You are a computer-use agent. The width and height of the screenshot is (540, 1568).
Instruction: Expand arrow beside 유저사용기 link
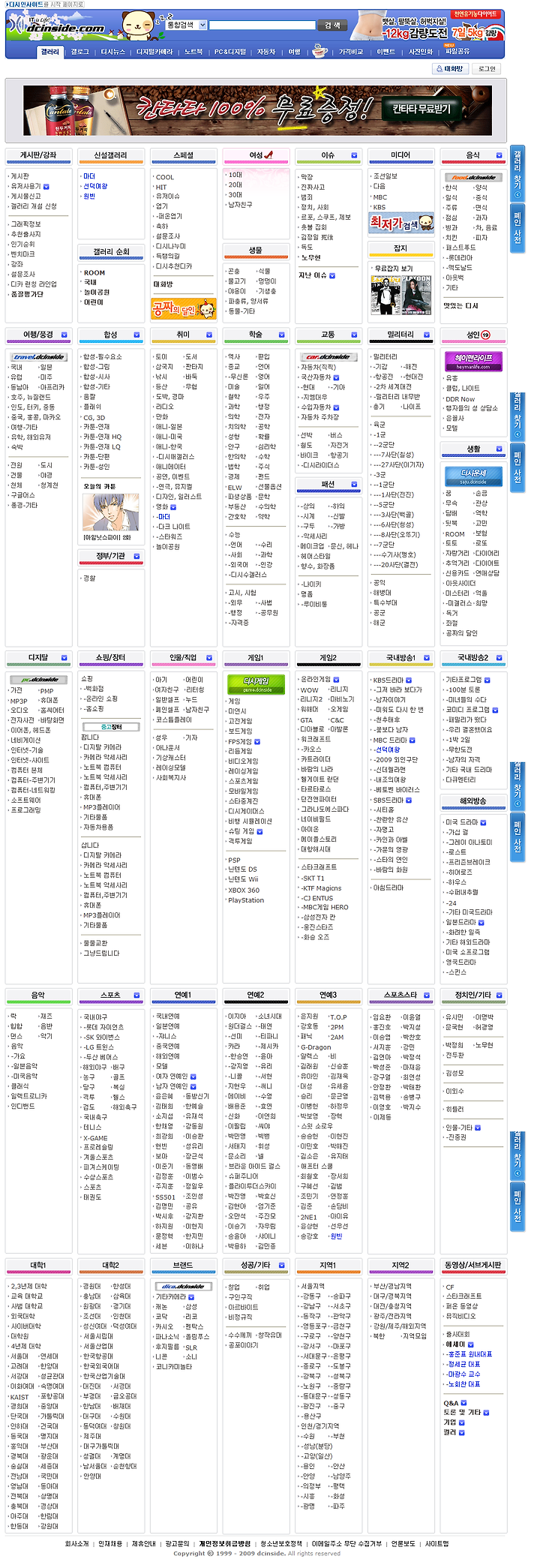tap(46, 187)
